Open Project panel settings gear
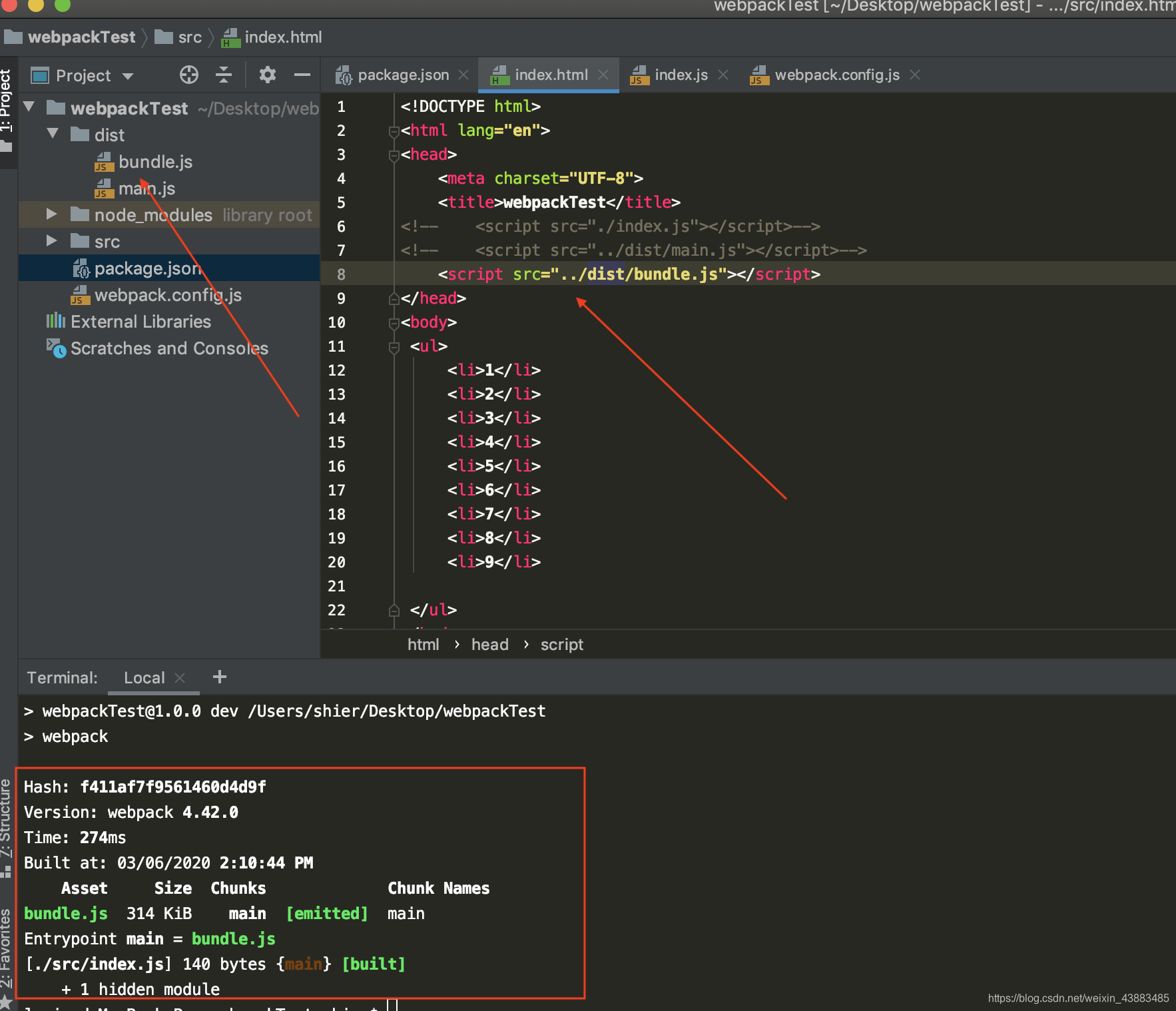Image resolution: width=1176 pixels, height=1011 pixels. pyautogui.click(x=267, y=75)
